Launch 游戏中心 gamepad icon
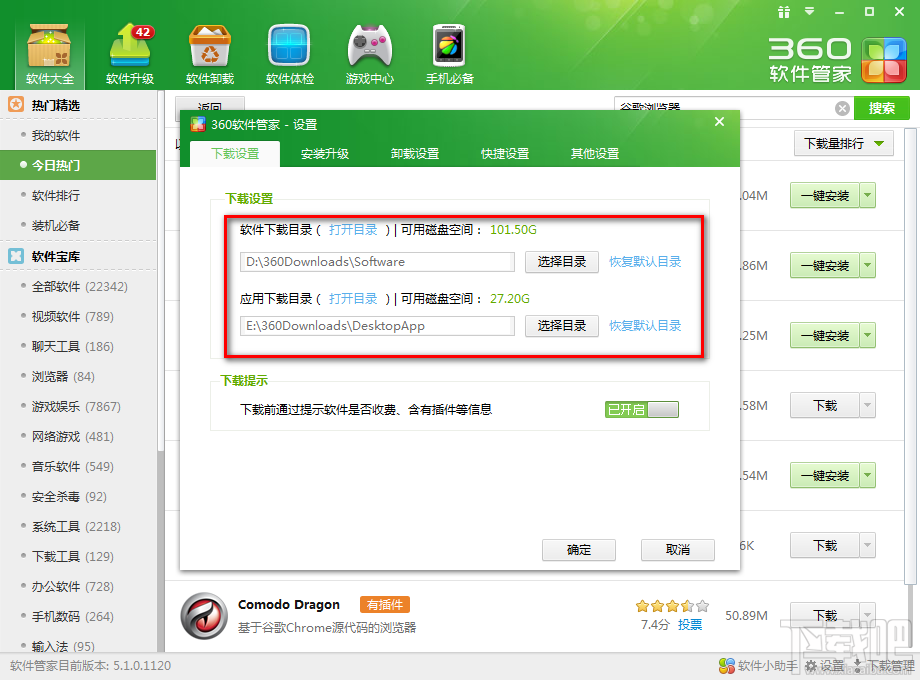 click(370, 45)
